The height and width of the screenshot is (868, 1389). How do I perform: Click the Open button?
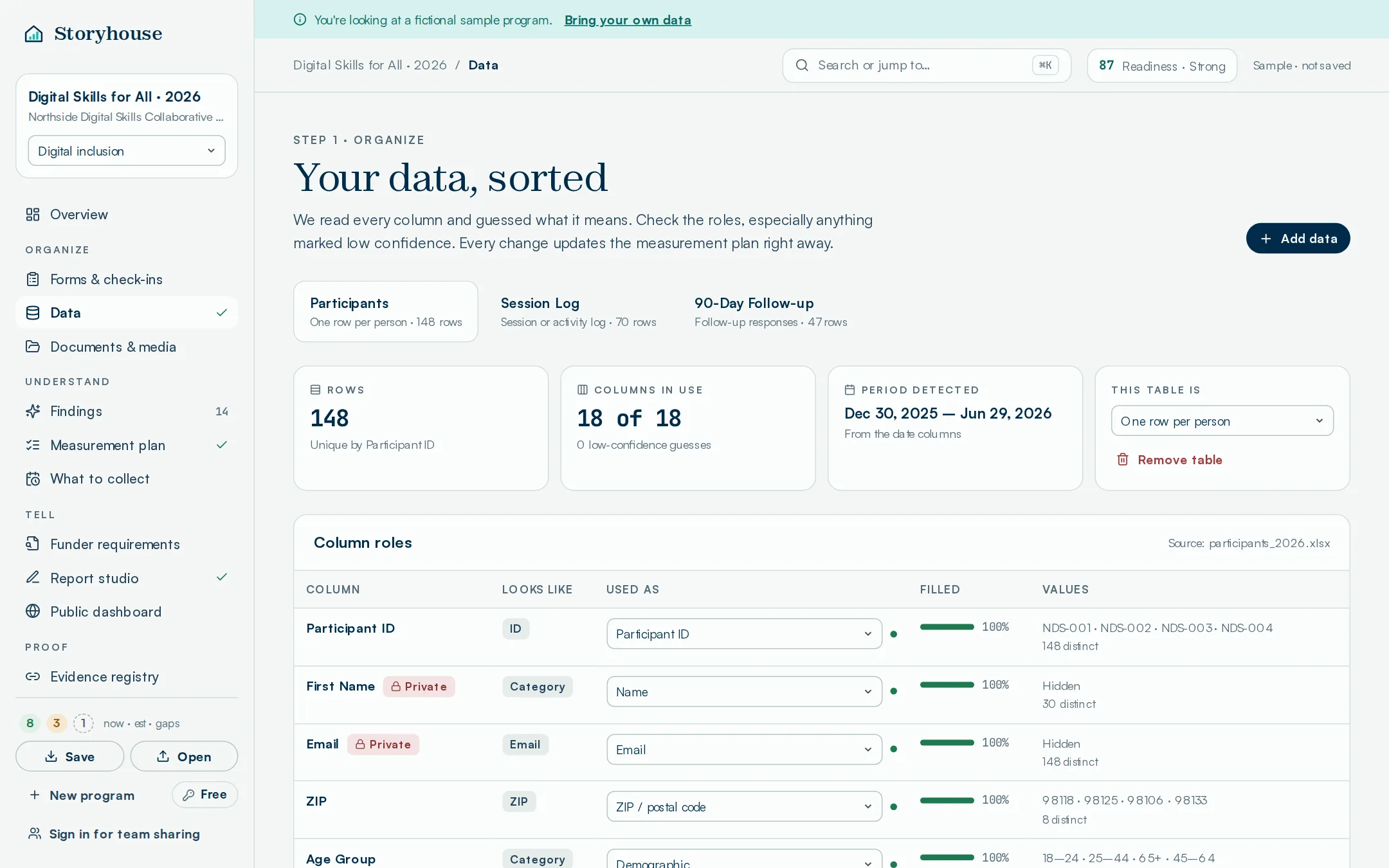pos(184,756)
